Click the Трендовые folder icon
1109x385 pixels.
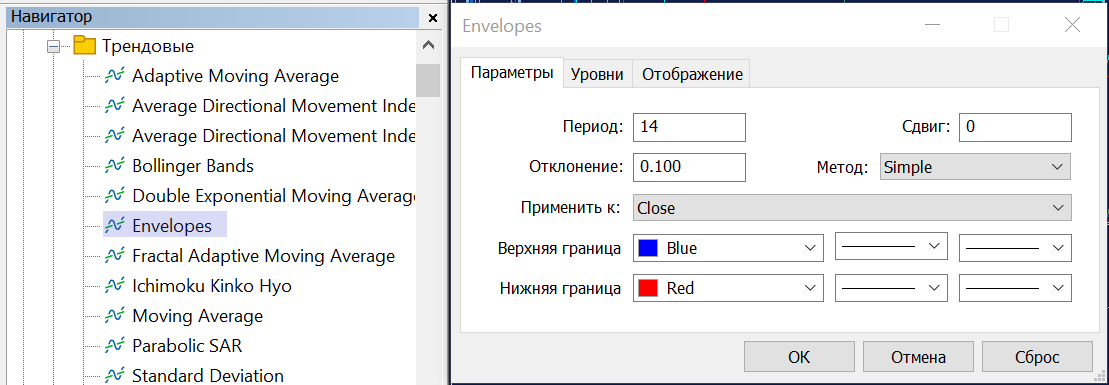(84, 46)
